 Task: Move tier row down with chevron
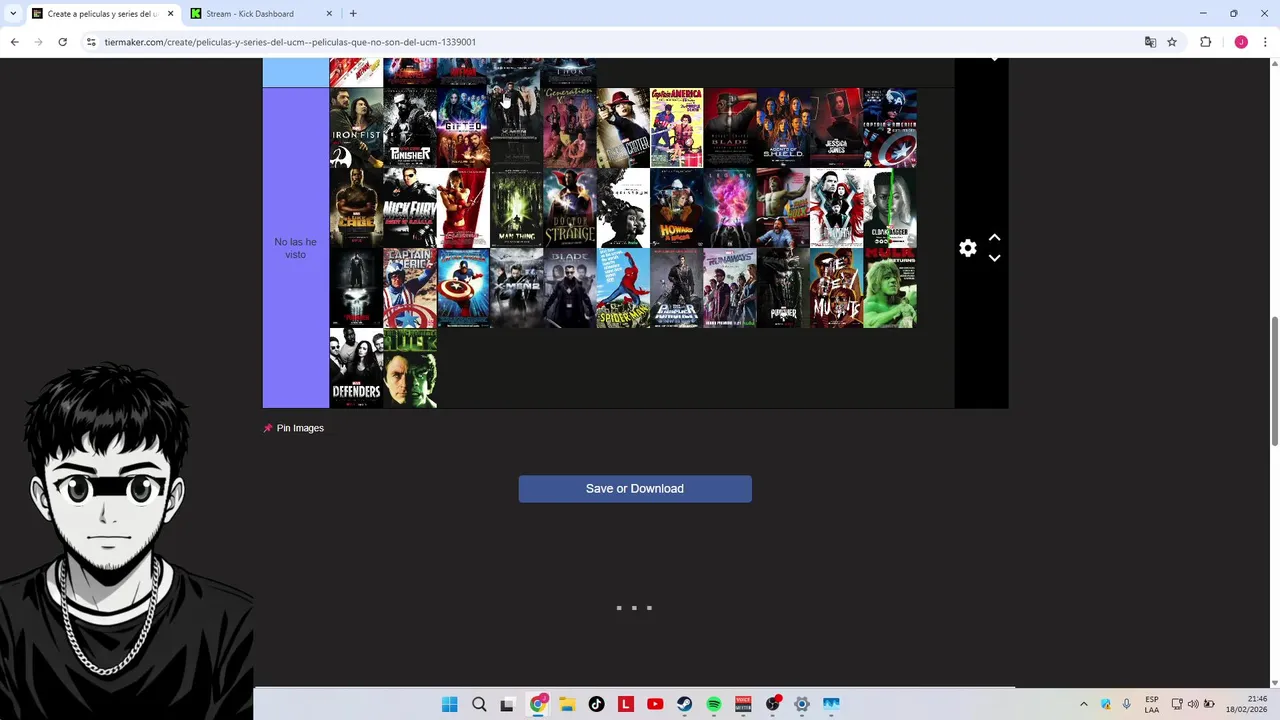tap(994, 258)
